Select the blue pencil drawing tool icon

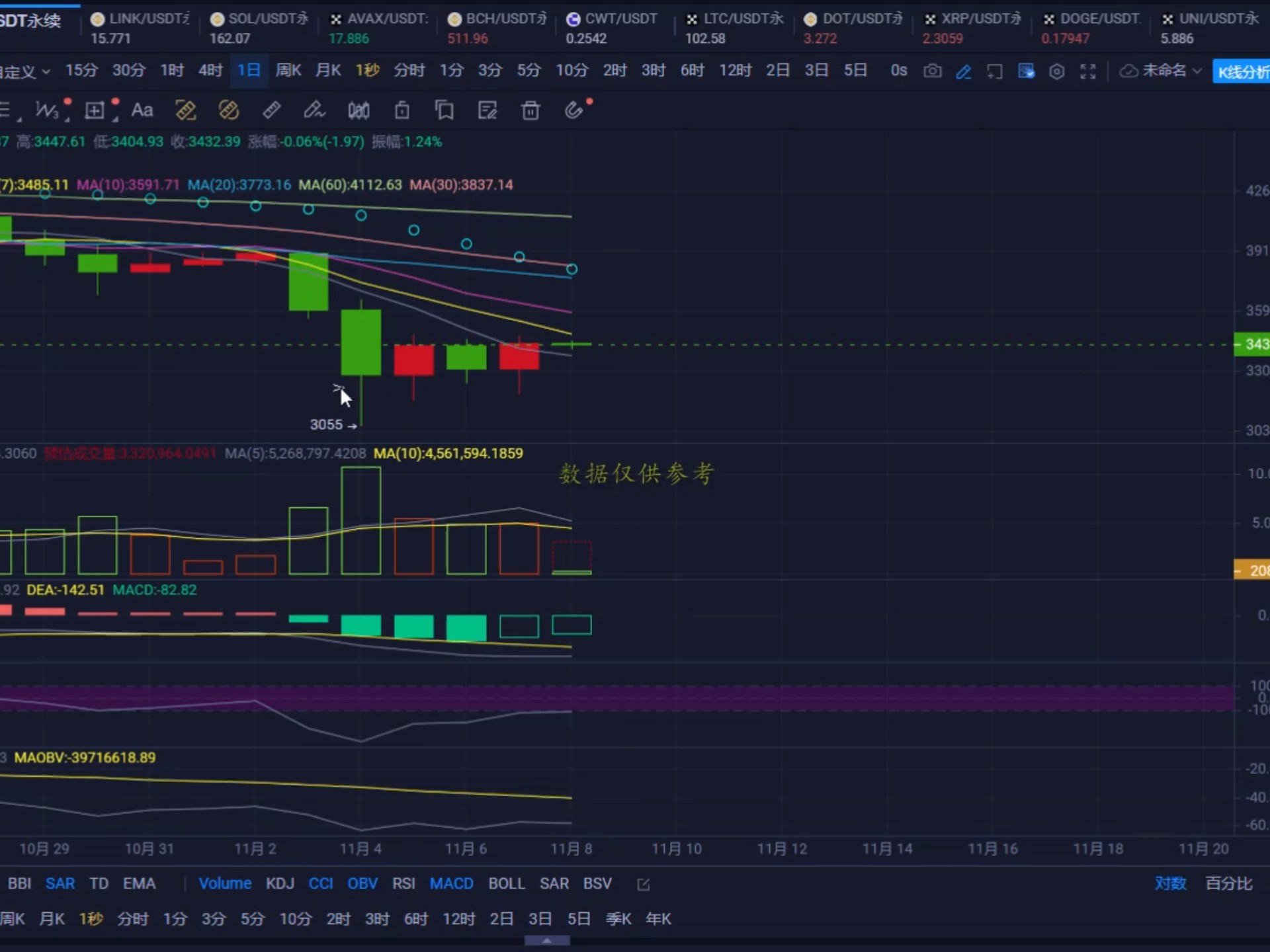tap(964, 71)
